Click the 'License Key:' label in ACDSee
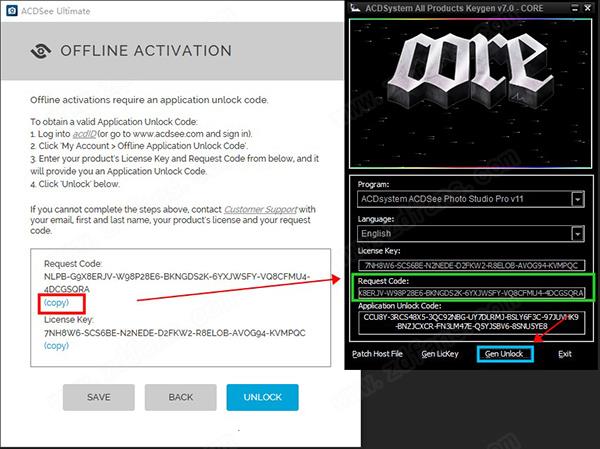Viewport: 600px width, 449px height. click(69, 320)
